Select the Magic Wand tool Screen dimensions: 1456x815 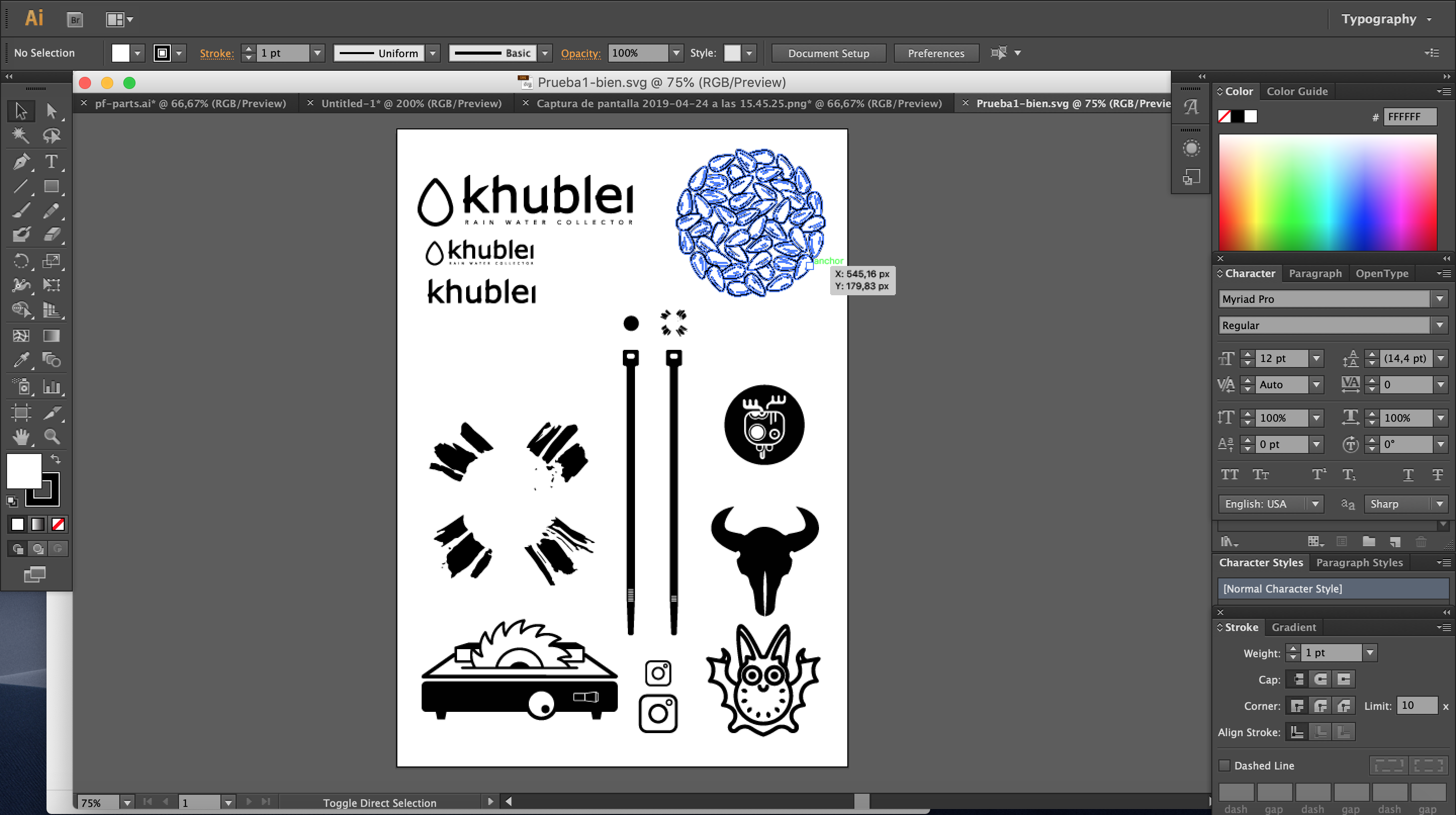click(x=21, y=135)
